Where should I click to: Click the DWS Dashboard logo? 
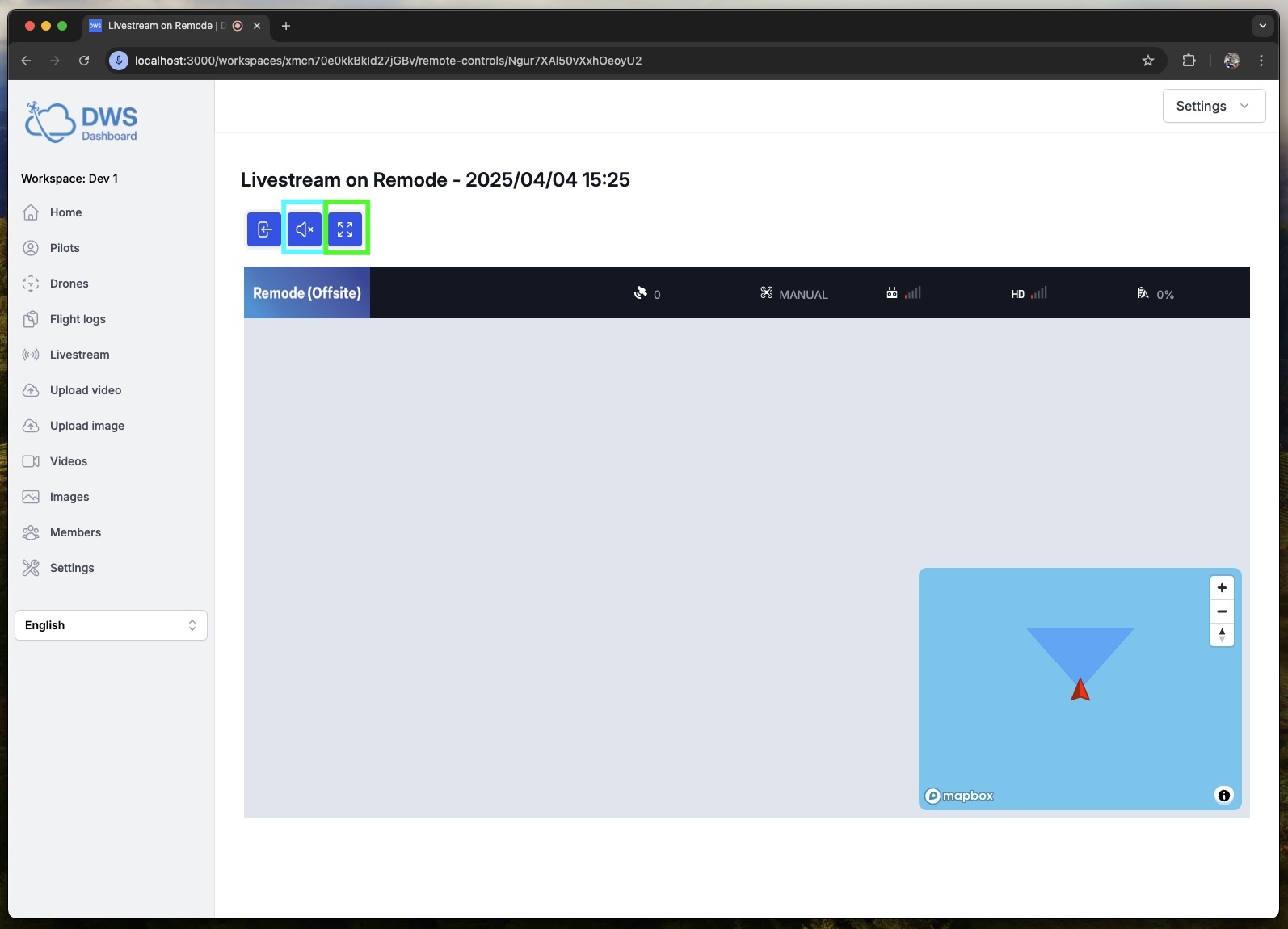(81, 122)
